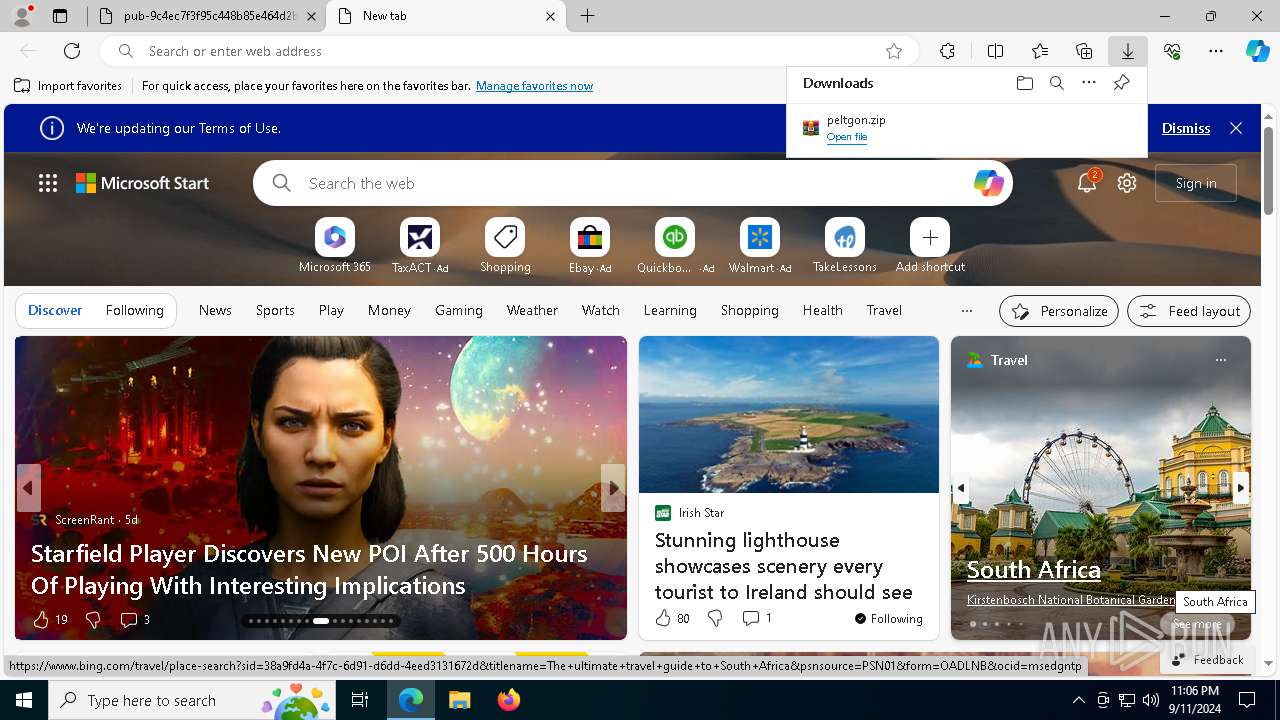Select the Weather category
Image resolution: width=1280 pixels, height=720 pixels.
coord(532,311)
